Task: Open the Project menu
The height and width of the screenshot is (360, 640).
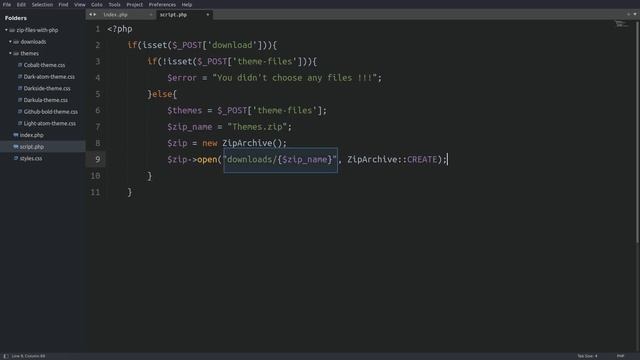Action: [x=134, y=4]
